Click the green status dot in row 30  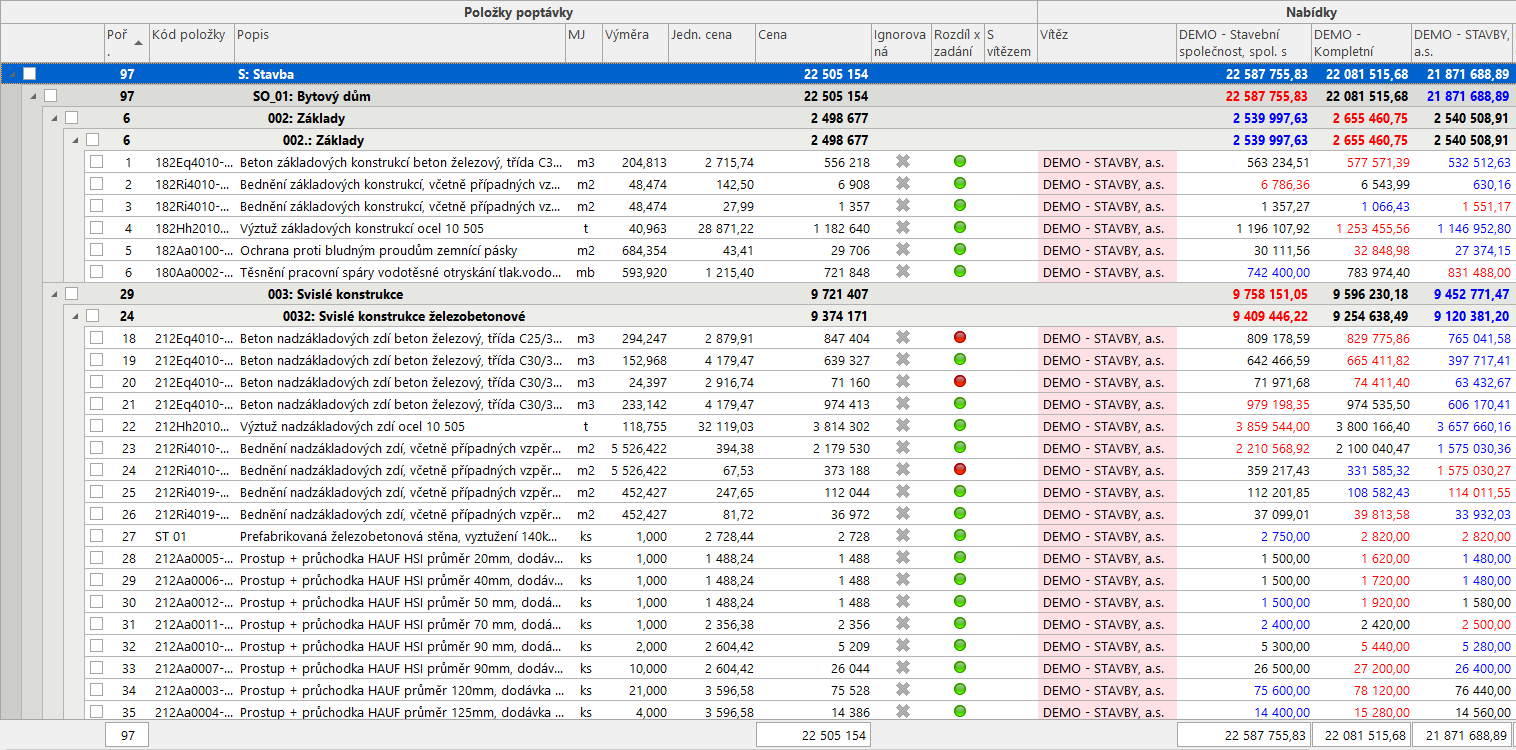(960, 602)
